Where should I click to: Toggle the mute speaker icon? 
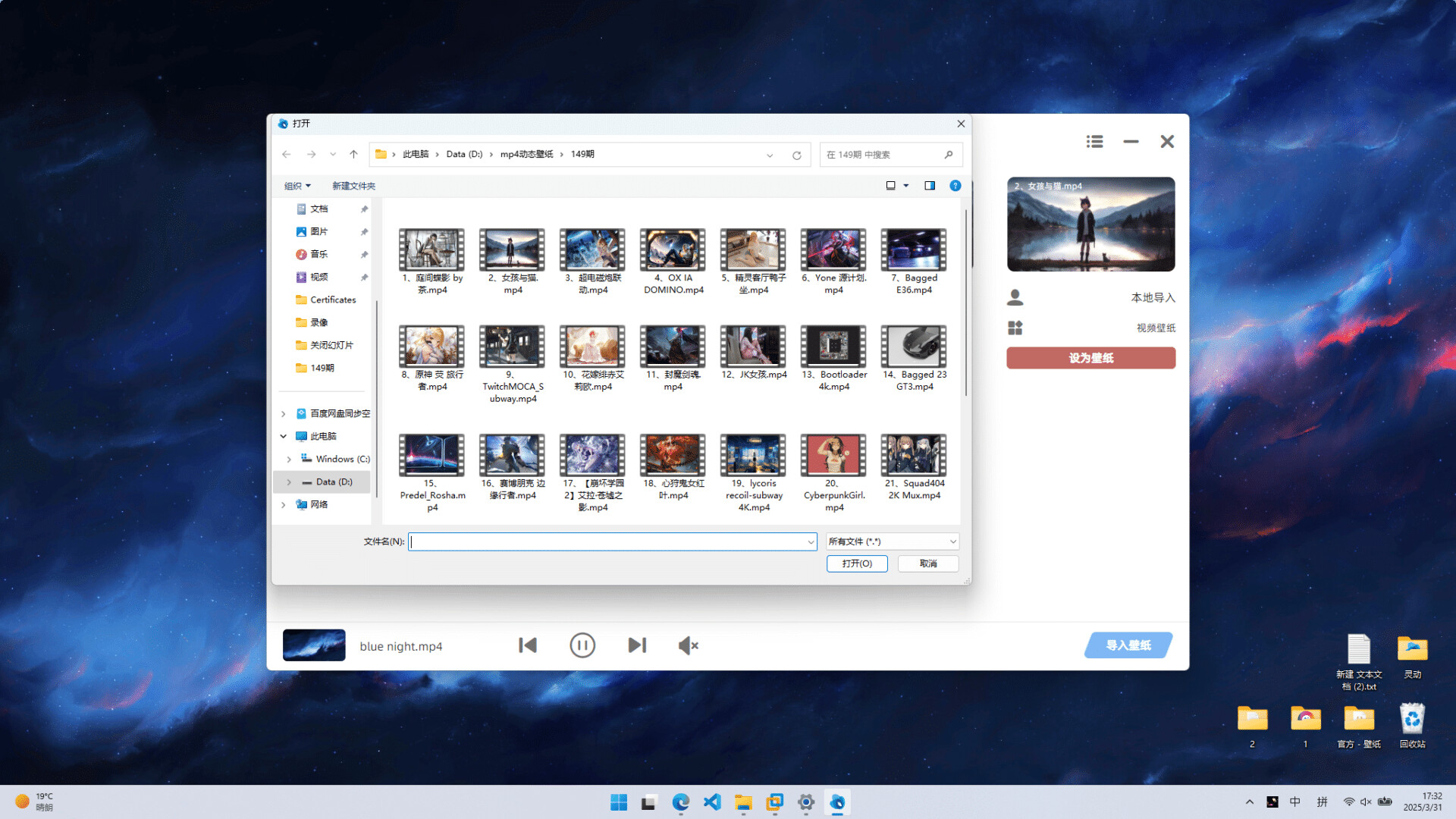(x=688, y=645)
